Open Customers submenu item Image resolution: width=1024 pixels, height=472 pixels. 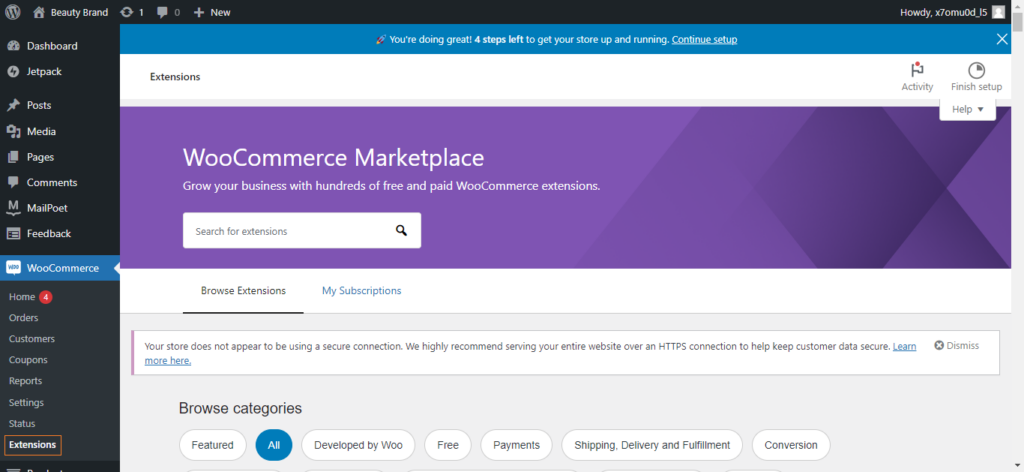pyautogui.click(x=32, y=339)
